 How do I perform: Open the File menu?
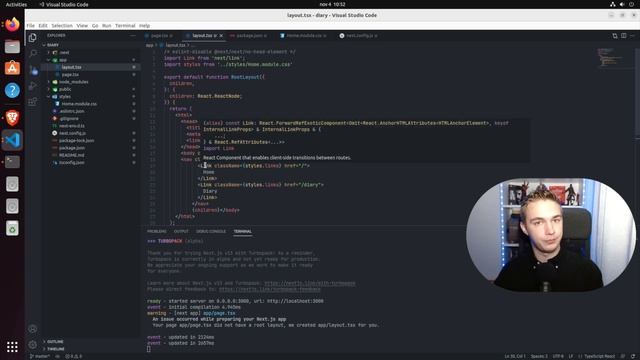point(31,26)
